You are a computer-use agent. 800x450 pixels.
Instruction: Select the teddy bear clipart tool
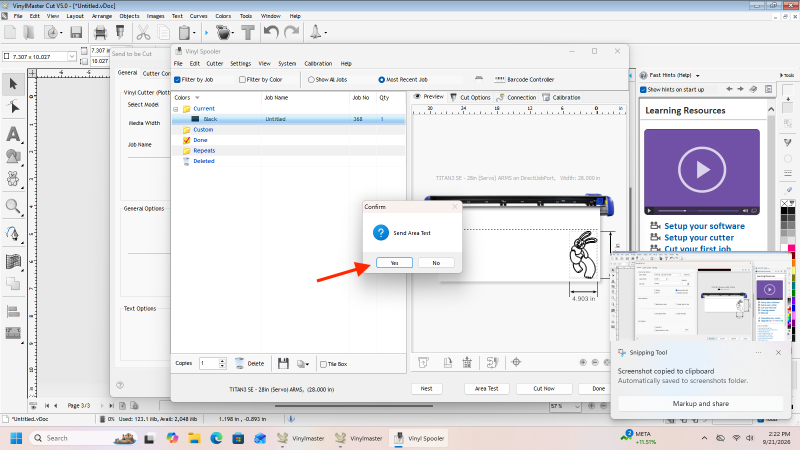(x=13, y=179)
